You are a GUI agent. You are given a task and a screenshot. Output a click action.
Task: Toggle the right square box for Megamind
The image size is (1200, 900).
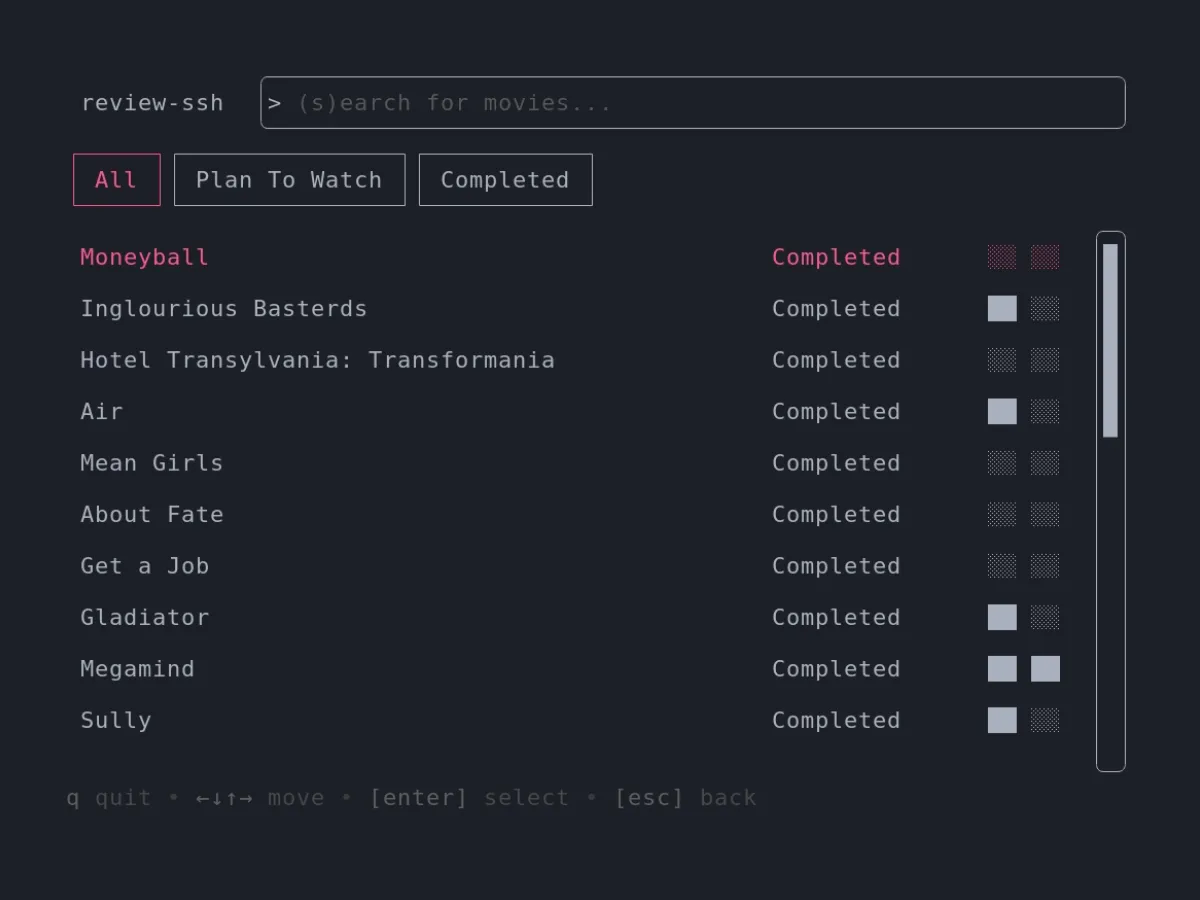tap(1045, 669)
